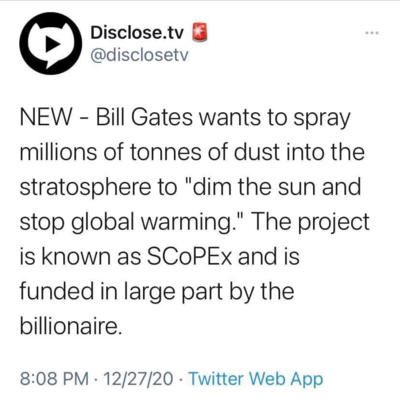Click the 12/27/20 date
This screenshot has width=400, height=399.
(x=138, y=379)
